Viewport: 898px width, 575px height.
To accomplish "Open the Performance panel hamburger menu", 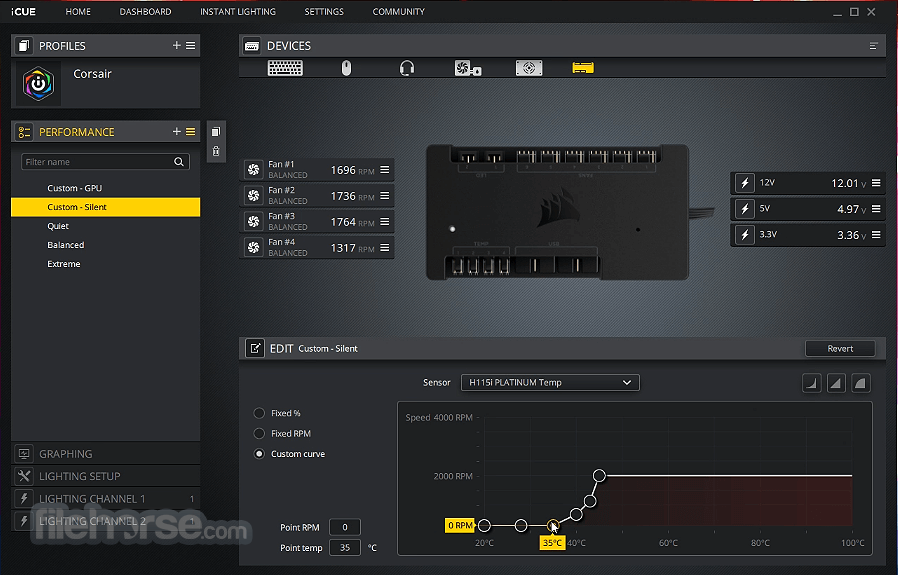I will pos(191,132).
